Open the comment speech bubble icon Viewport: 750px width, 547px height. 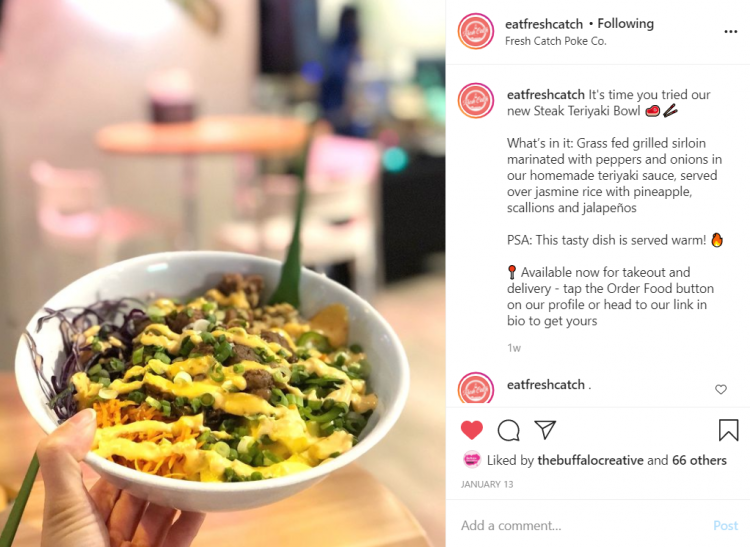coord(508,430)
